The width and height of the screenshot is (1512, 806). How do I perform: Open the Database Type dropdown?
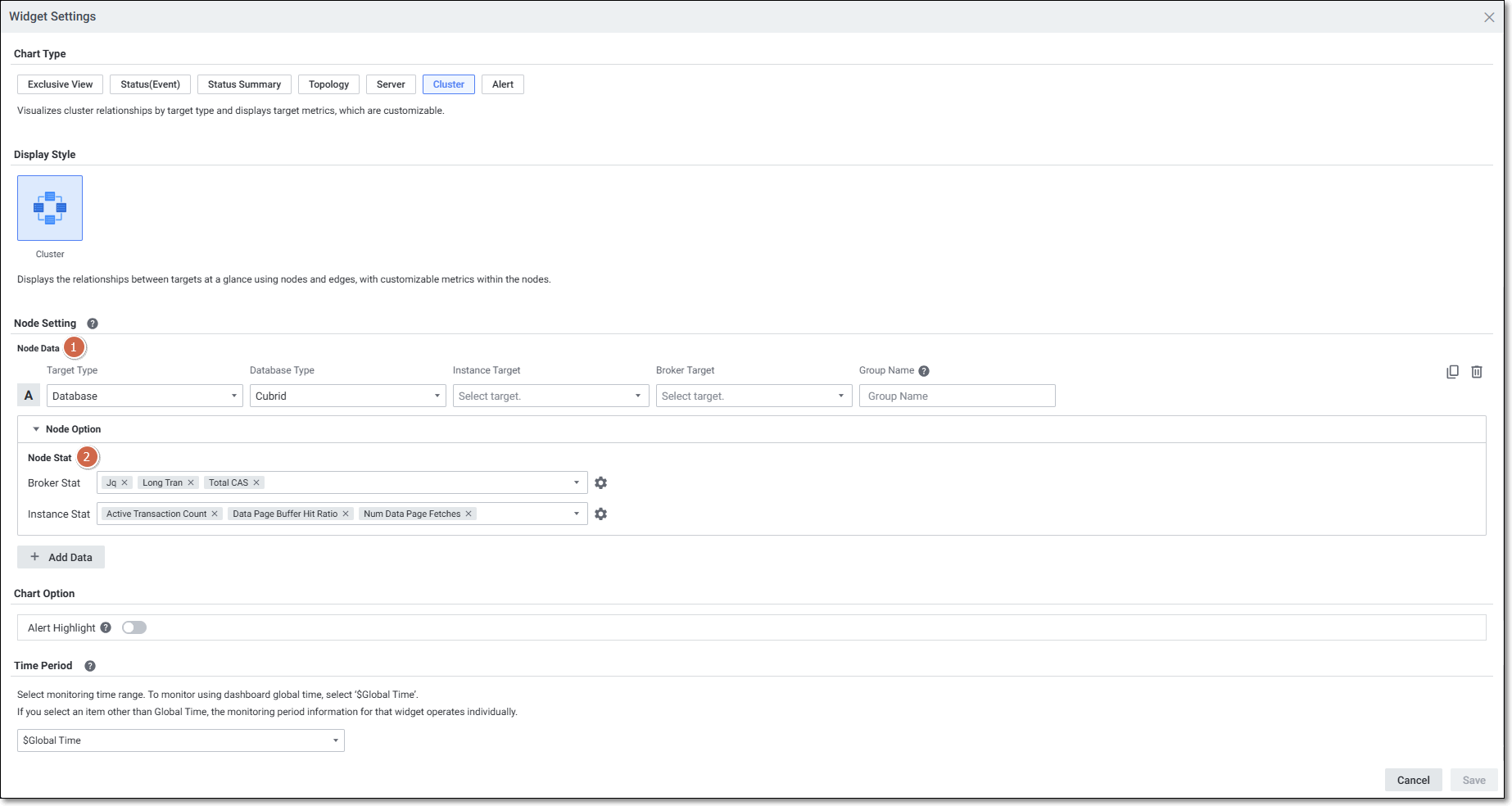[347, 396]
